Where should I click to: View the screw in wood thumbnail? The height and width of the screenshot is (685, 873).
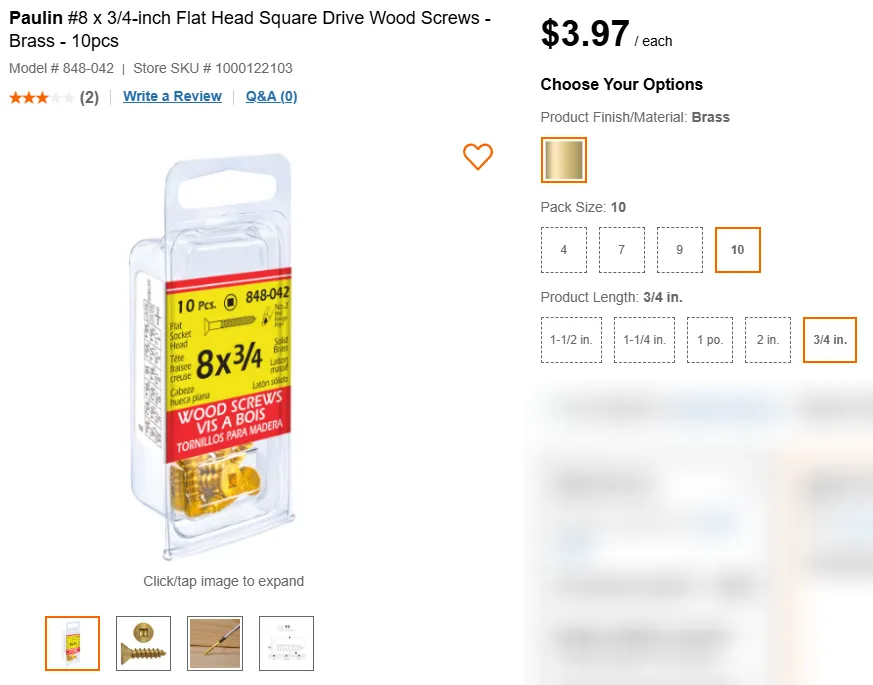215,643
